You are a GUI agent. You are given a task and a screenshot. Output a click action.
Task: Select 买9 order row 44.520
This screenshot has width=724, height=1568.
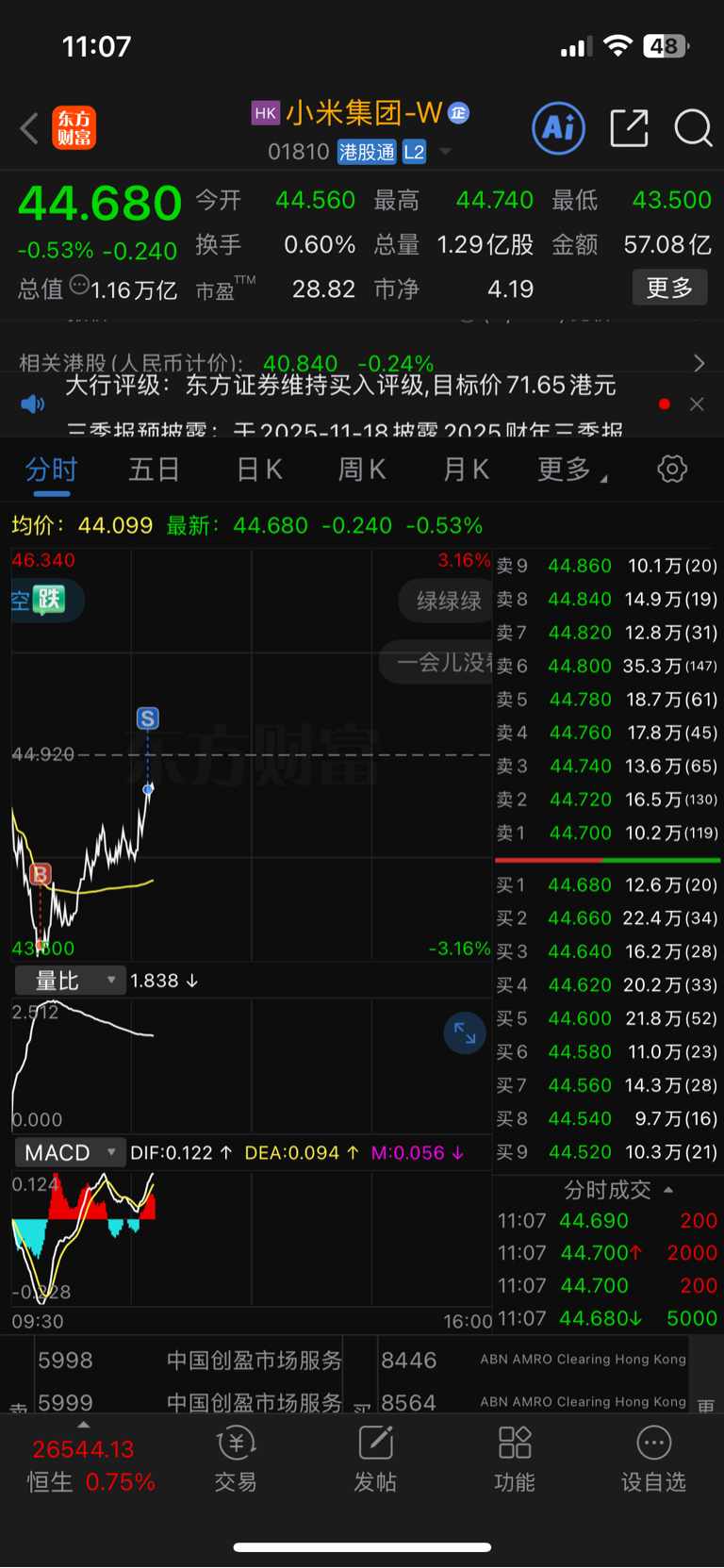pos(607,1152)
